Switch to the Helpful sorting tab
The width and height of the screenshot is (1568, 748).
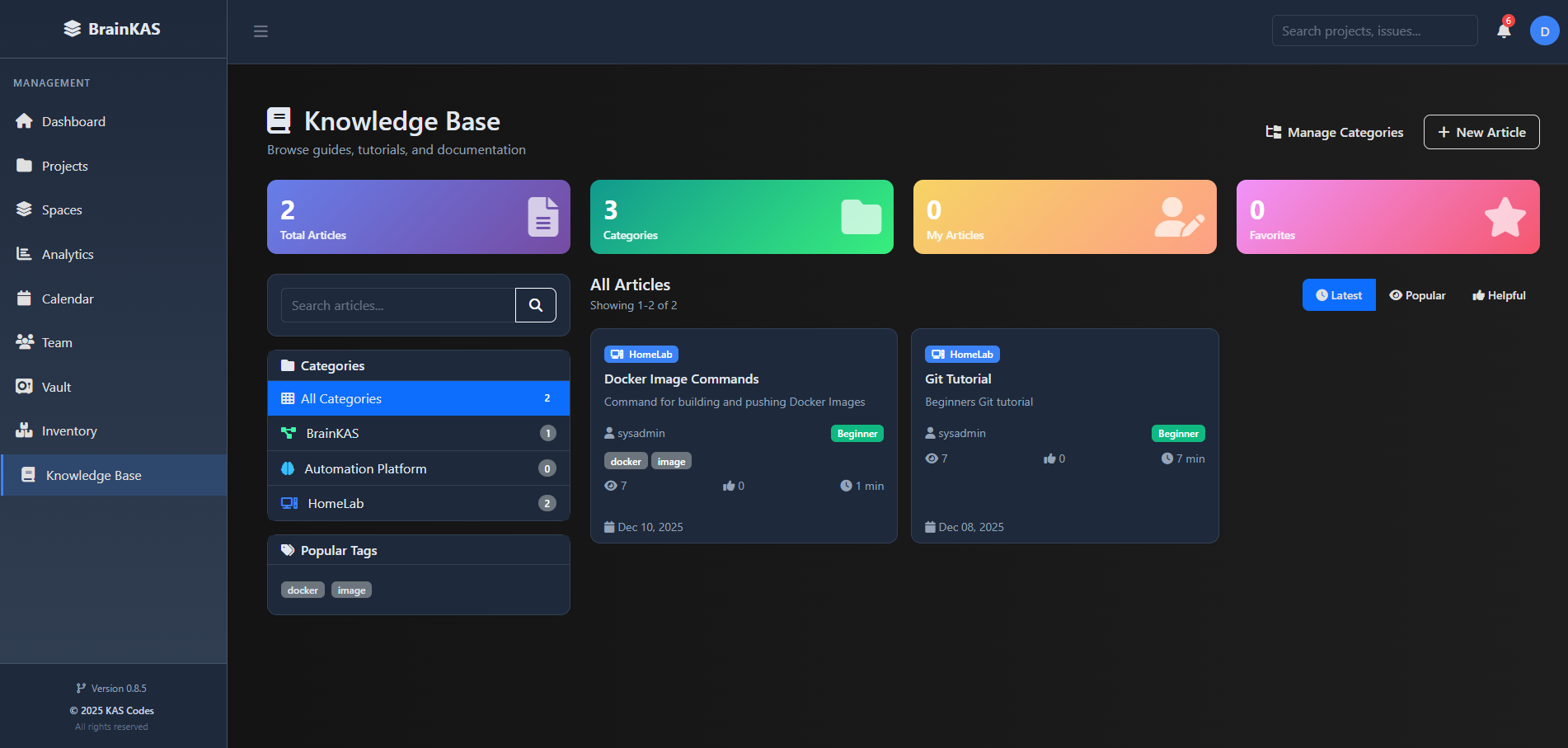coord(1498,294)
